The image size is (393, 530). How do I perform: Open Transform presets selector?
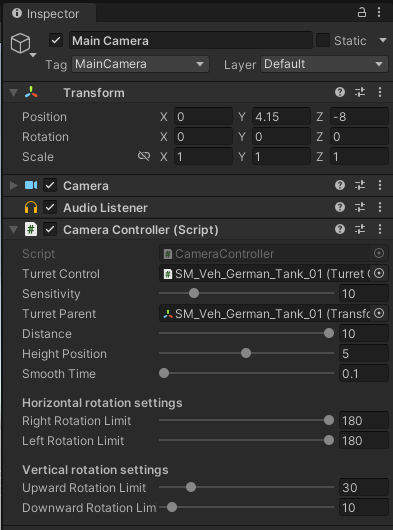(360, 92)
